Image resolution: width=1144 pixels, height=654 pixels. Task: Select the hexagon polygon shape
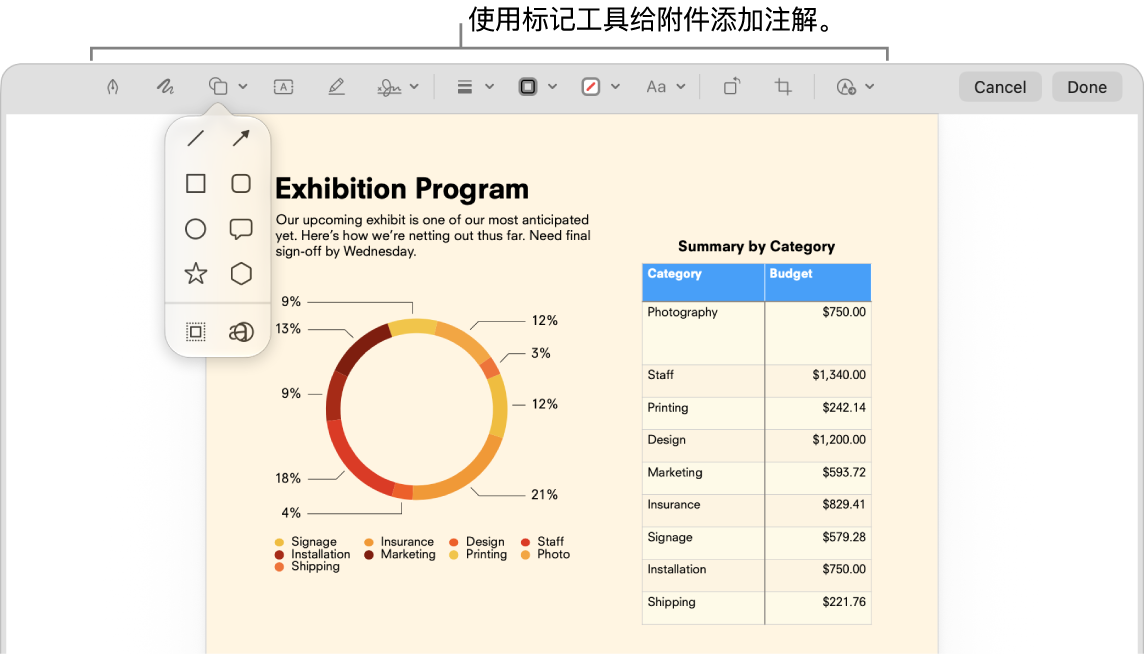pyautogui.click(x=241, y=274)
